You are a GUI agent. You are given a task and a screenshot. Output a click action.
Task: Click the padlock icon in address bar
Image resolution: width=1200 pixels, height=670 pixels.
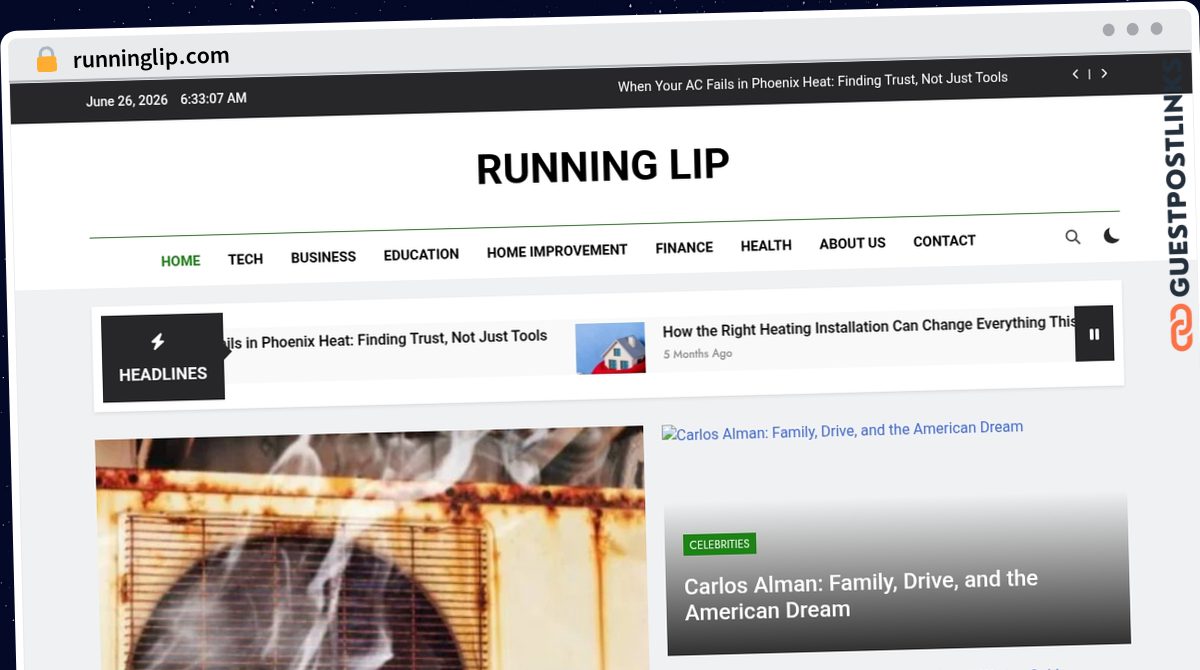(46, 60)
